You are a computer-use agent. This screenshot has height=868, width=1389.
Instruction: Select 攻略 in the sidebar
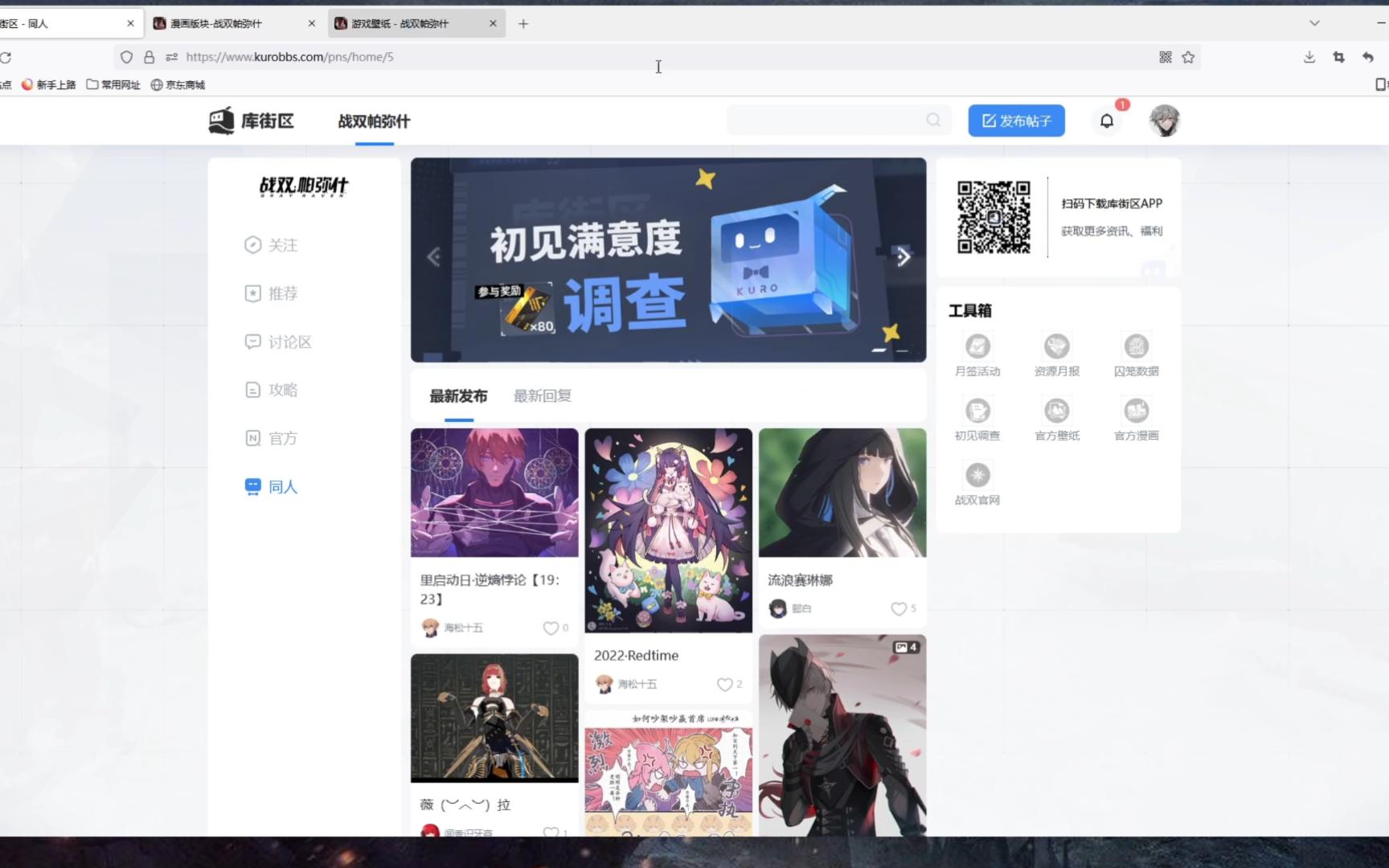pyautogui.click(x=271, y=390)
